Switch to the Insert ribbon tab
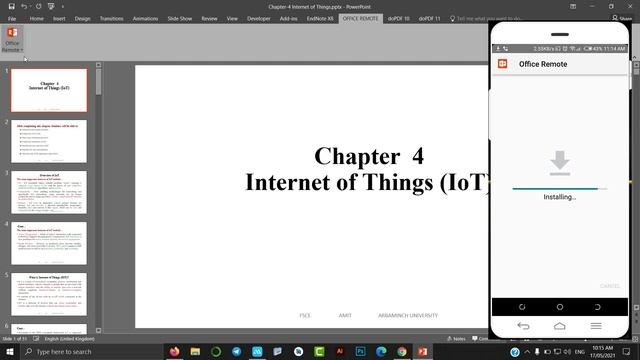Image resolution: width=640 pixels, height=360 pixels. tap(59, 19)
